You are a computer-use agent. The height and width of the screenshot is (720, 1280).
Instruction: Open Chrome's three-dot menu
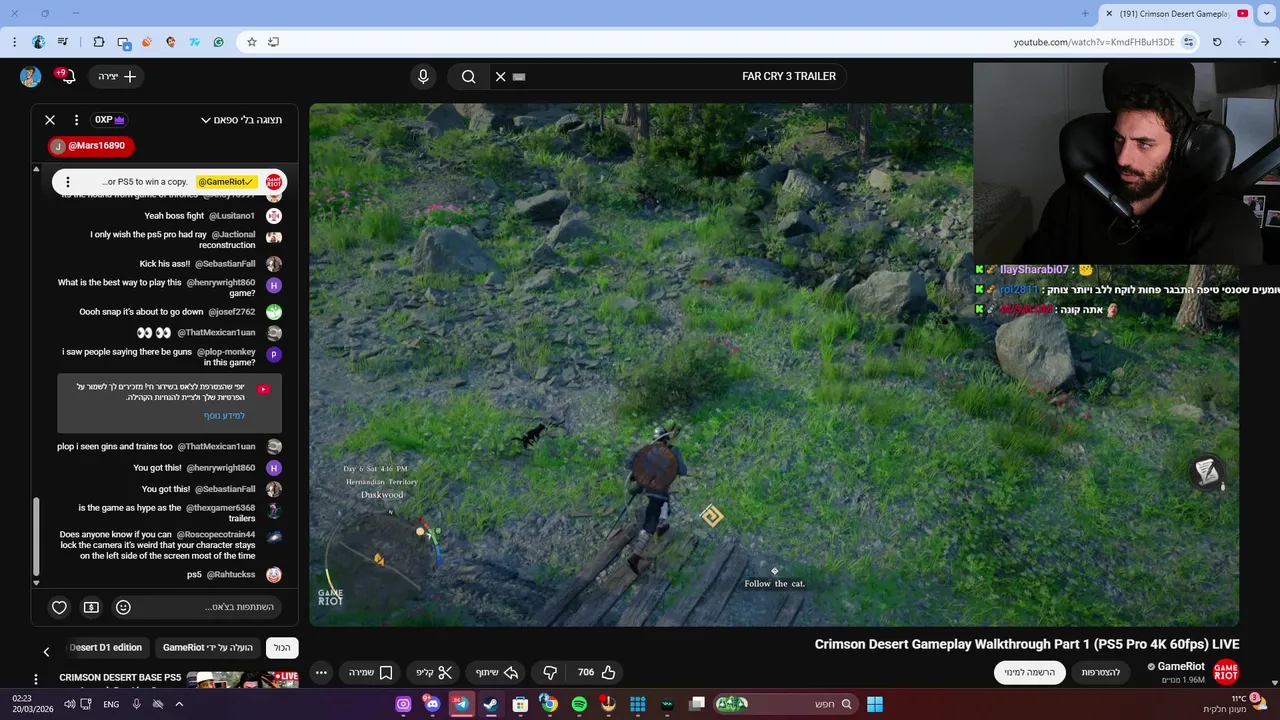14,42
